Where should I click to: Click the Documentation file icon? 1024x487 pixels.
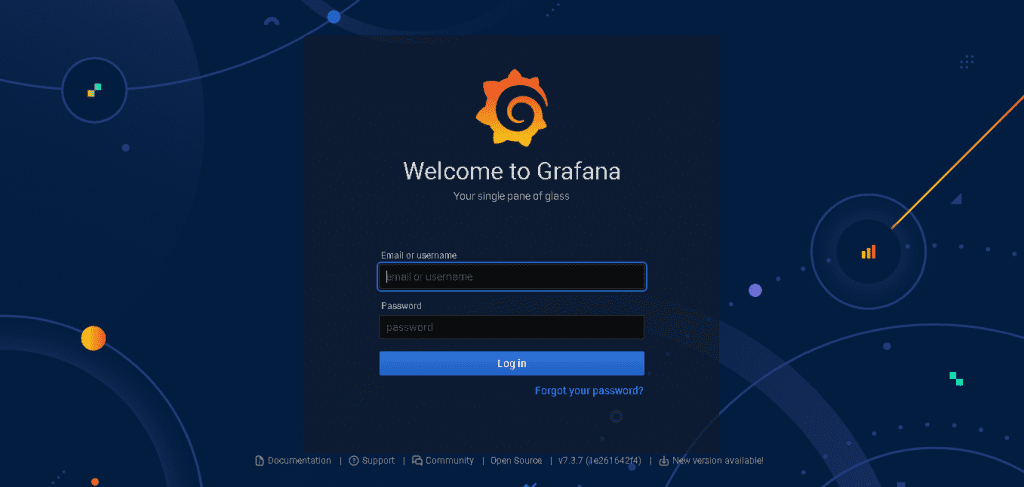[259, 461]
